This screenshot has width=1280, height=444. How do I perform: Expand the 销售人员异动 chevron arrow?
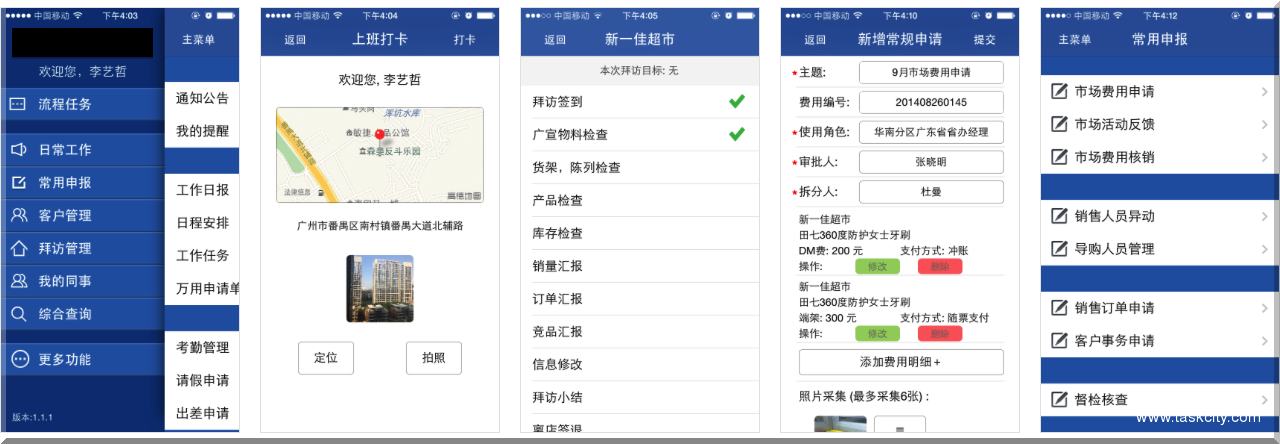coord(1264,216)
